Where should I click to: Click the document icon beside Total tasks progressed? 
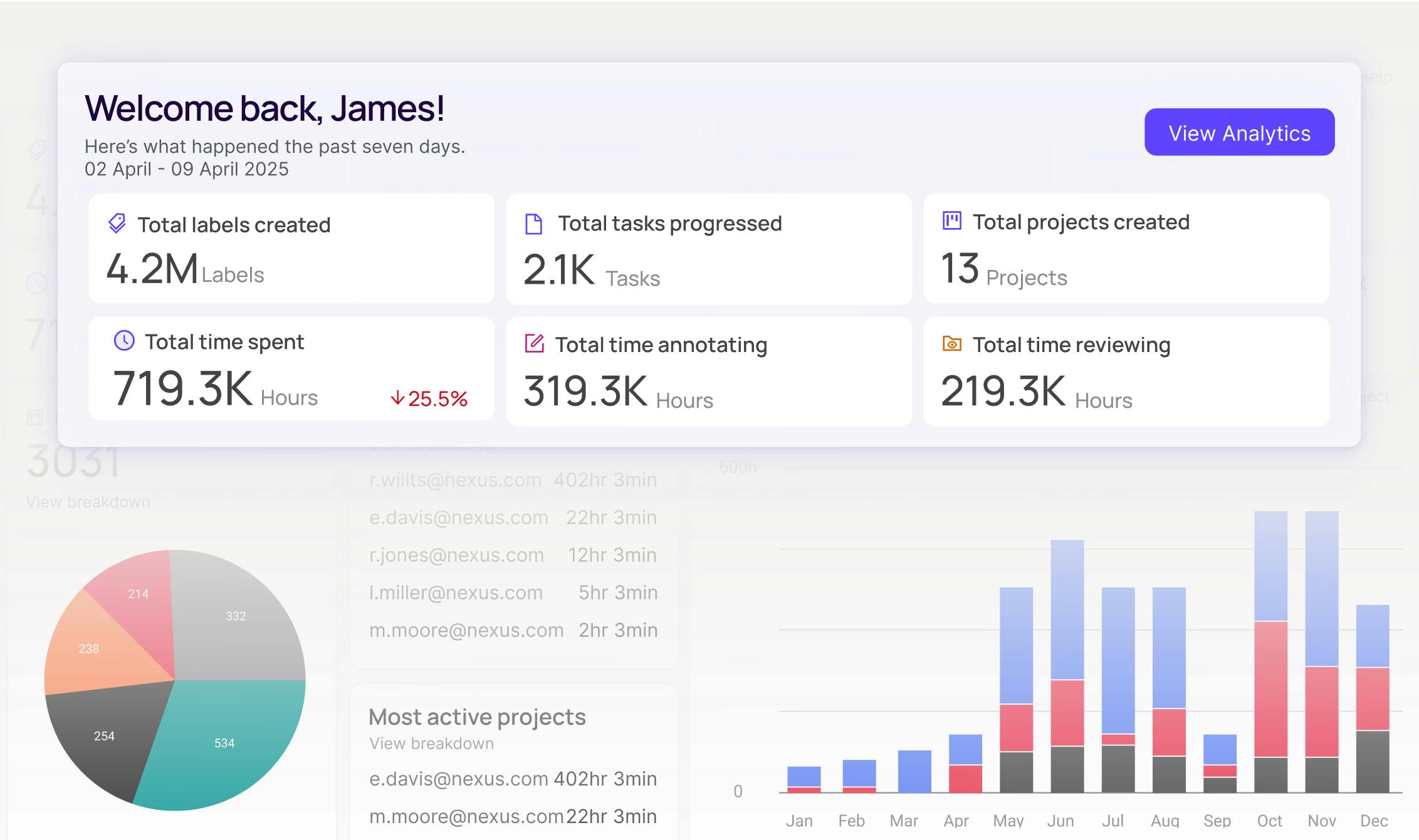pyautogui.click(x=533, y=224)
